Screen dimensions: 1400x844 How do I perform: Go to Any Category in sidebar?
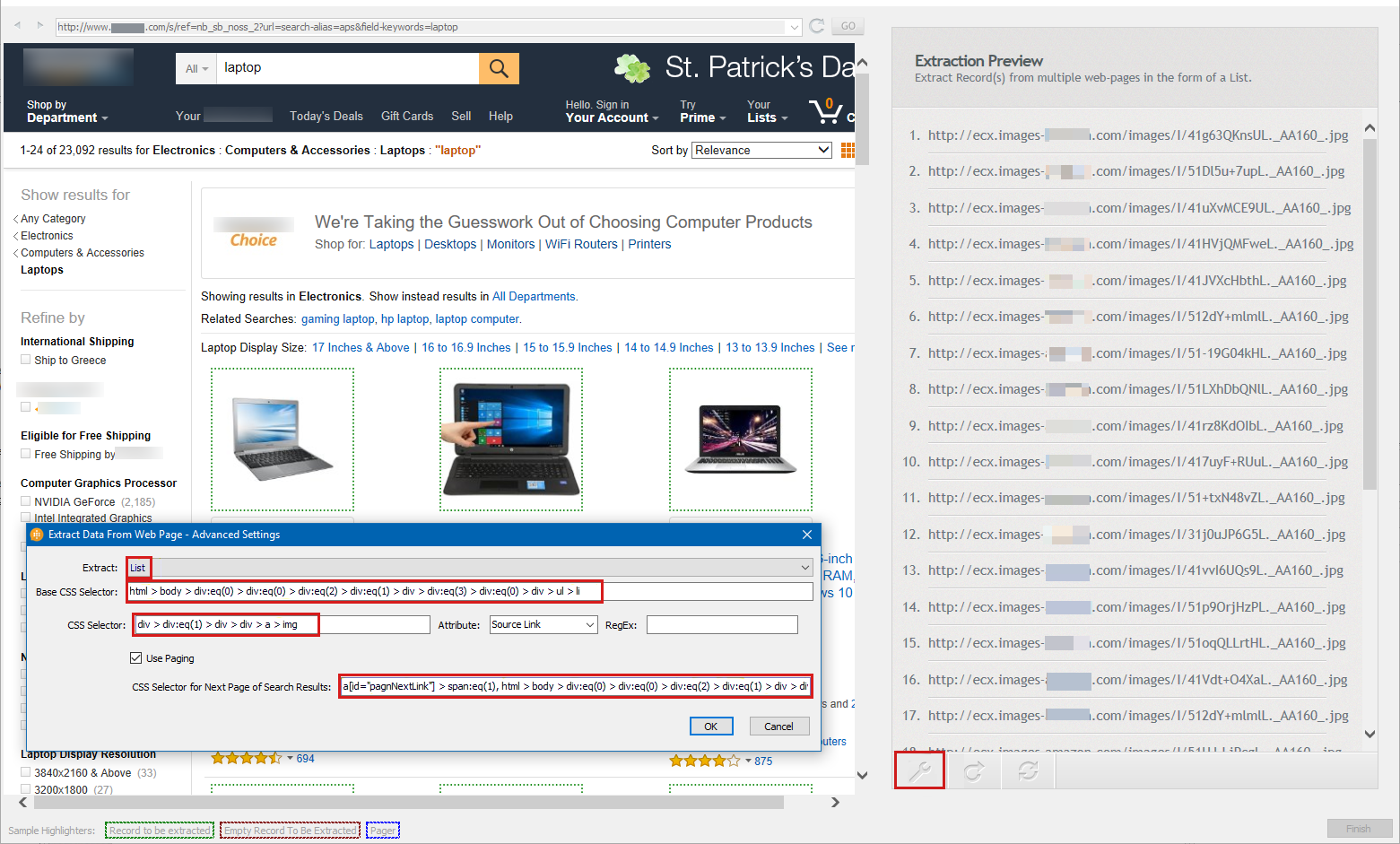(53, 219)
